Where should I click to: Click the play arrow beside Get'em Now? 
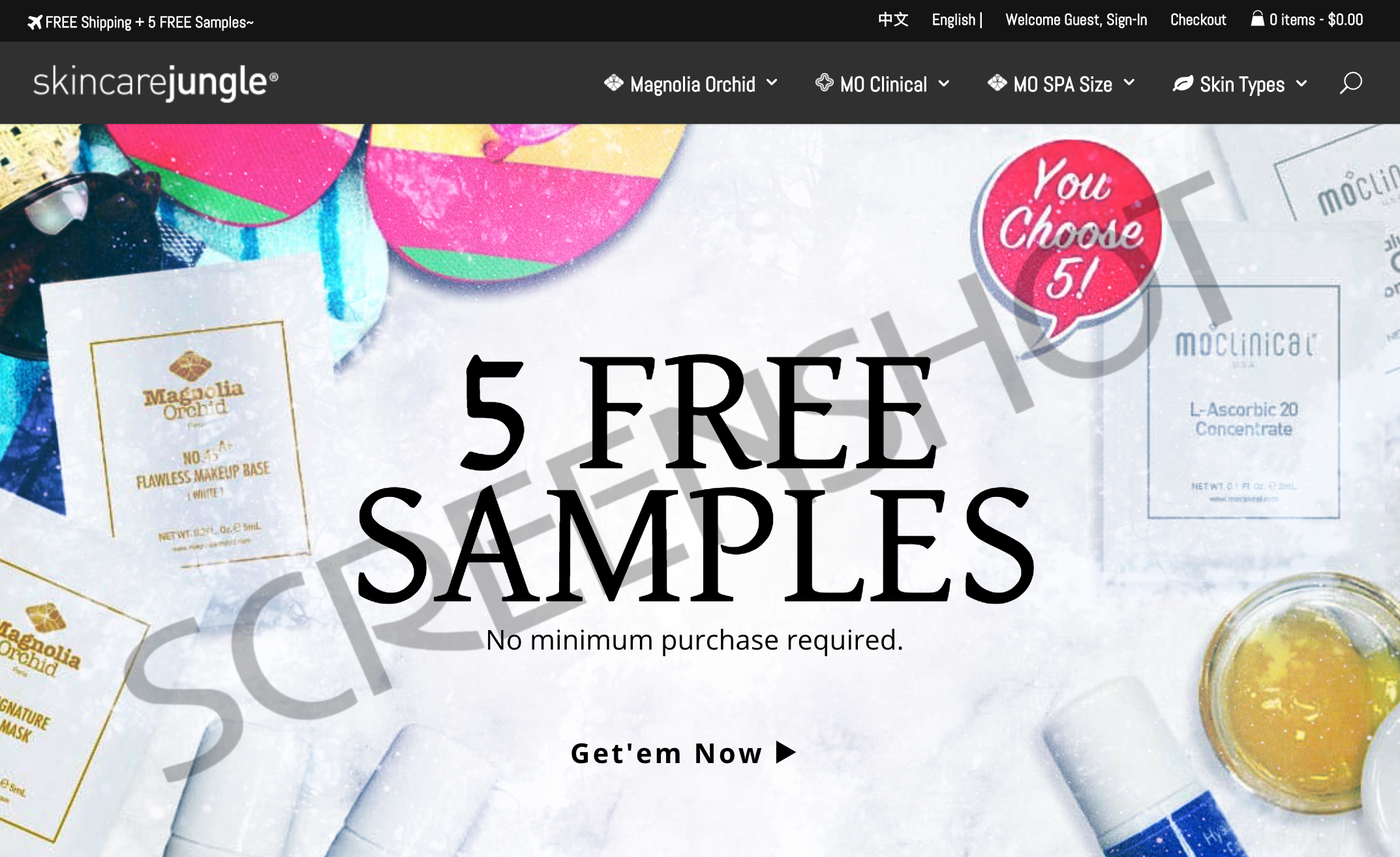[786, 752]
